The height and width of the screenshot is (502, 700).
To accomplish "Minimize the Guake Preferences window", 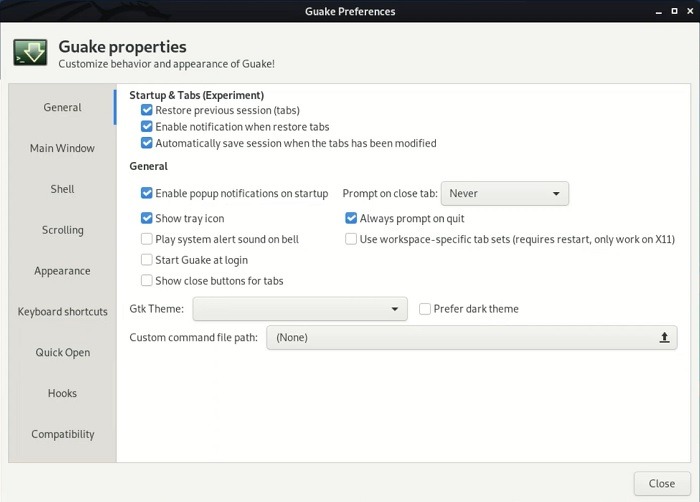I will (658, 12).
